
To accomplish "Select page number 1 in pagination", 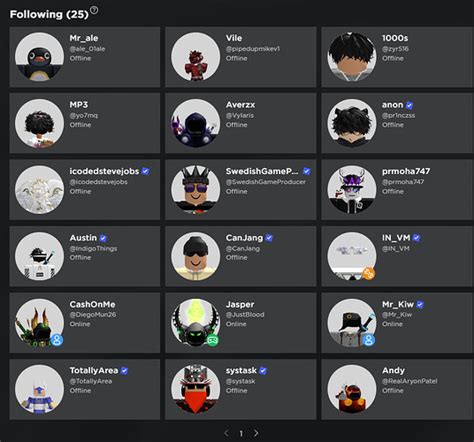I will tap(241, 433).
